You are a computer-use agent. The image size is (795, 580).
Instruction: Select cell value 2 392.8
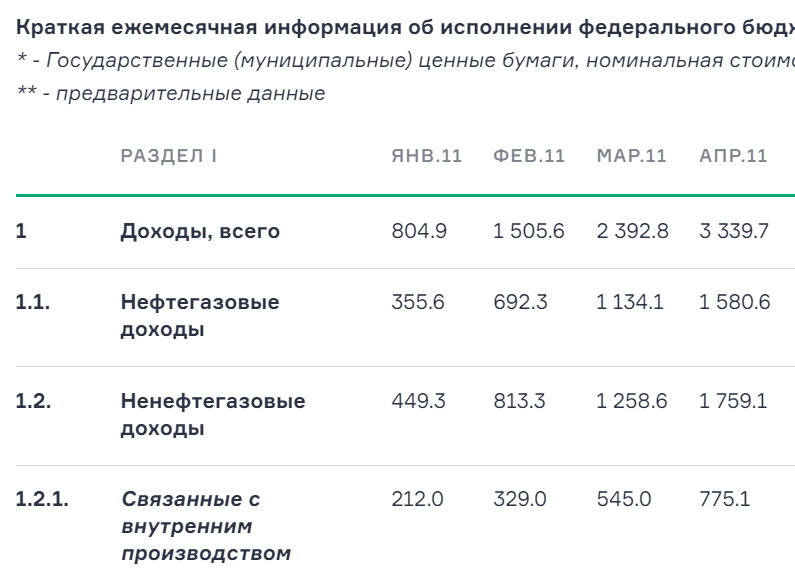click(x=633, y=231)
